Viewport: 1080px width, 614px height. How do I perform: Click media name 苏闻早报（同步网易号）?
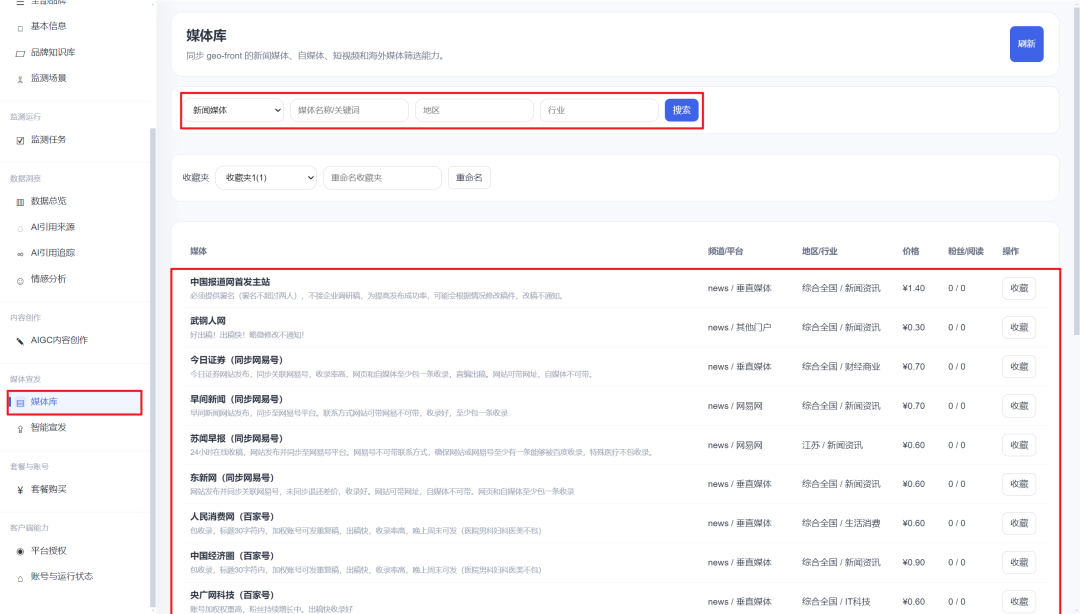point(236,438)
